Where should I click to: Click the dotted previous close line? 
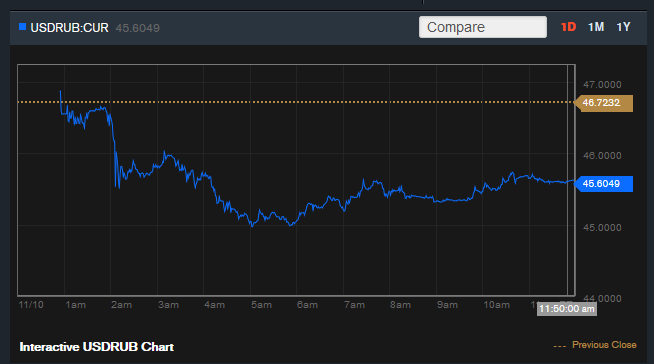[296, 102]
